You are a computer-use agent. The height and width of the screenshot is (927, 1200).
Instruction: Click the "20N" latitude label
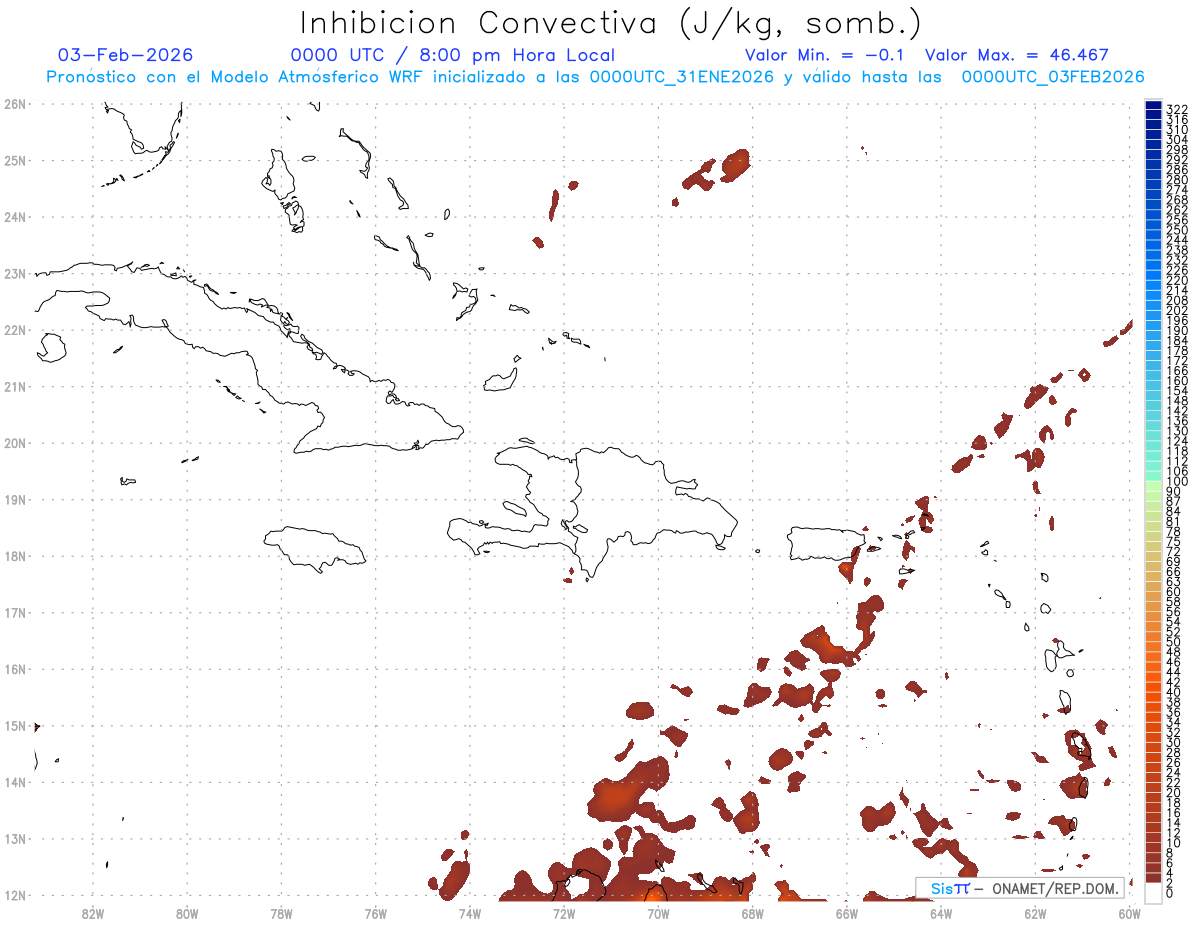[15, 443]
